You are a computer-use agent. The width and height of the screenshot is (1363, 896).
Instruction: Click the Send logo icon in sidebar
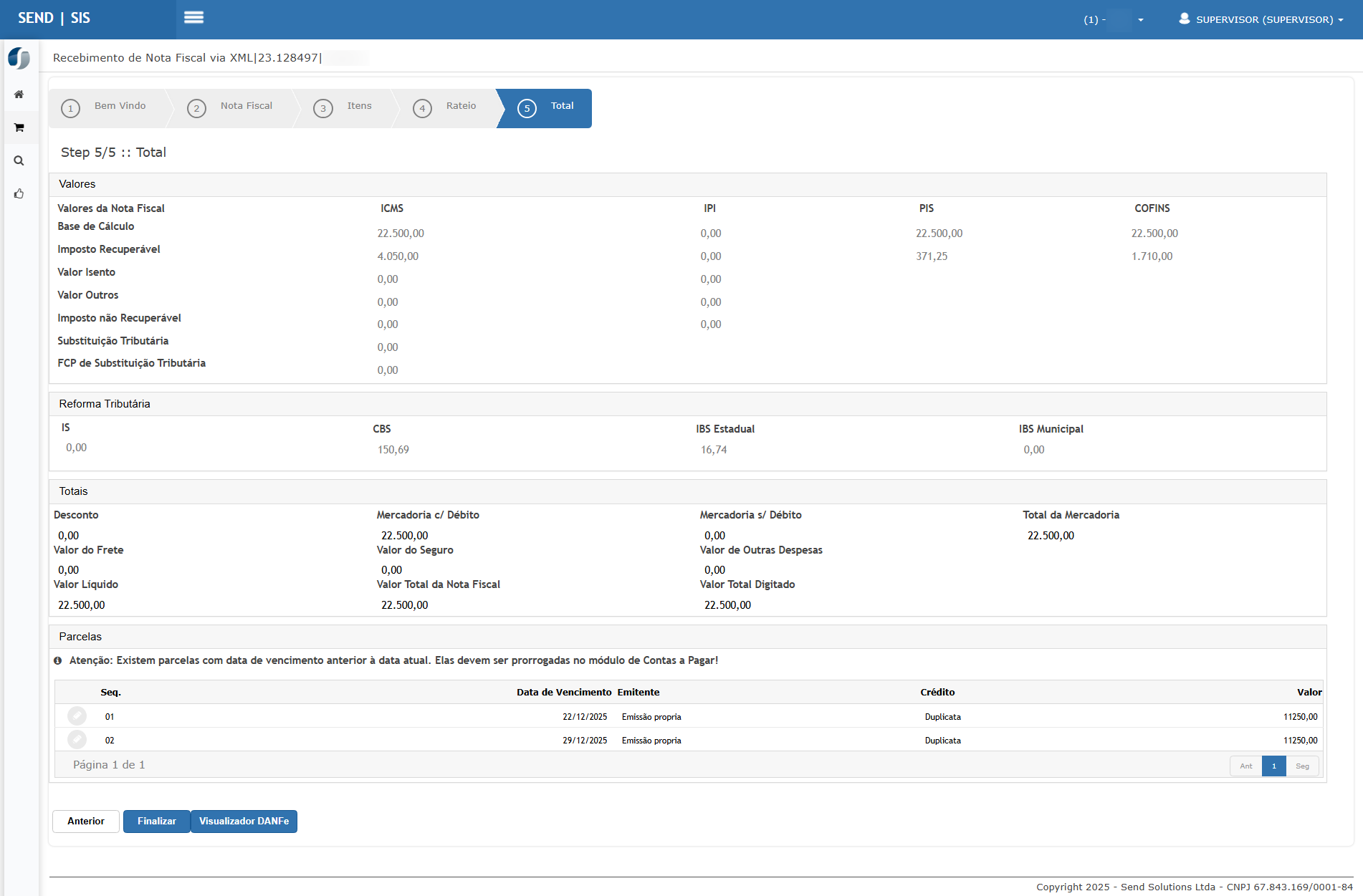[x=19, y=58]
